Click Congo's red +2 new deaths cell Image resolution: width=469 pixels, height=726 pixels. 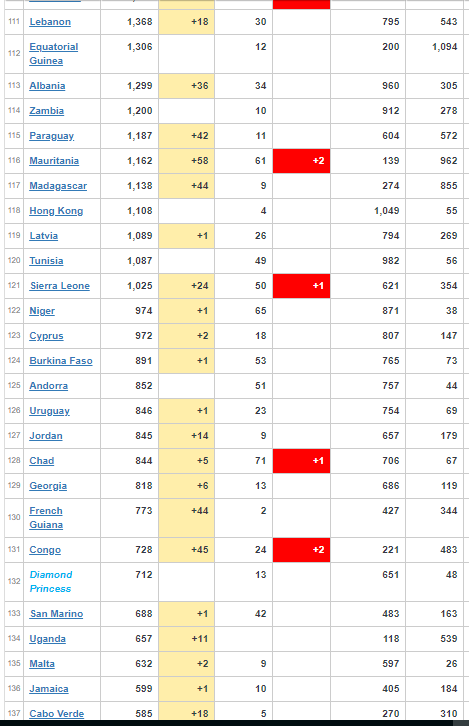click(x=301, y=550)
